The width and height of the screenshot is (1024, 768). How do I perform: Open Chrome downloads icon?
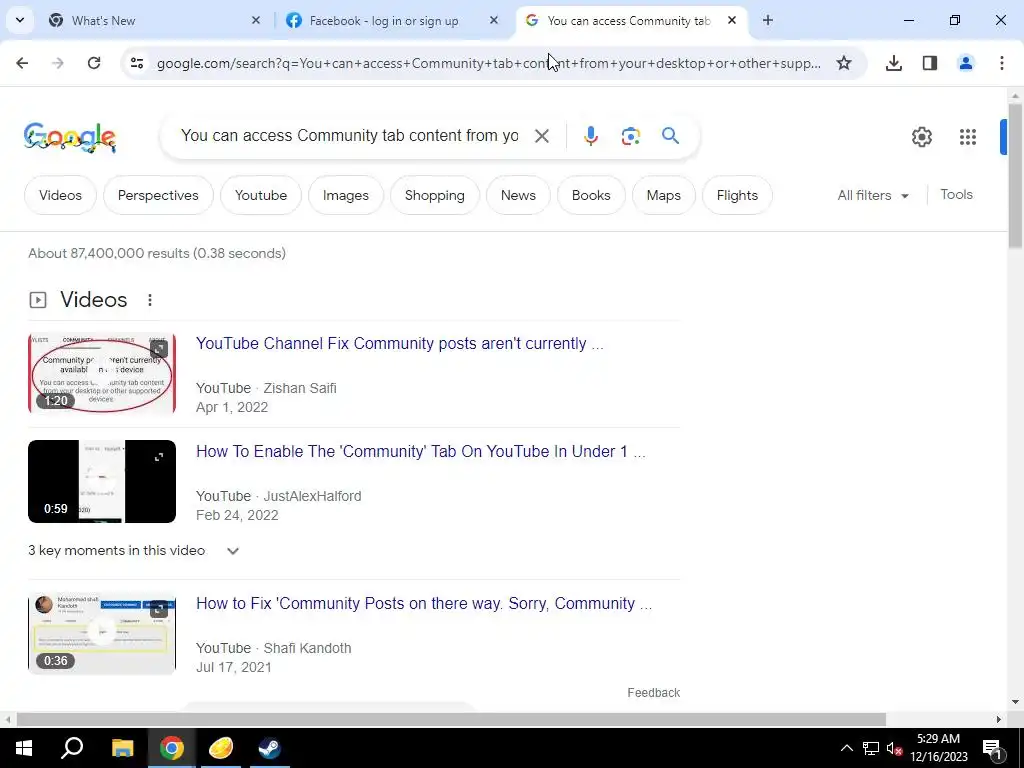[x=893, y=63]
